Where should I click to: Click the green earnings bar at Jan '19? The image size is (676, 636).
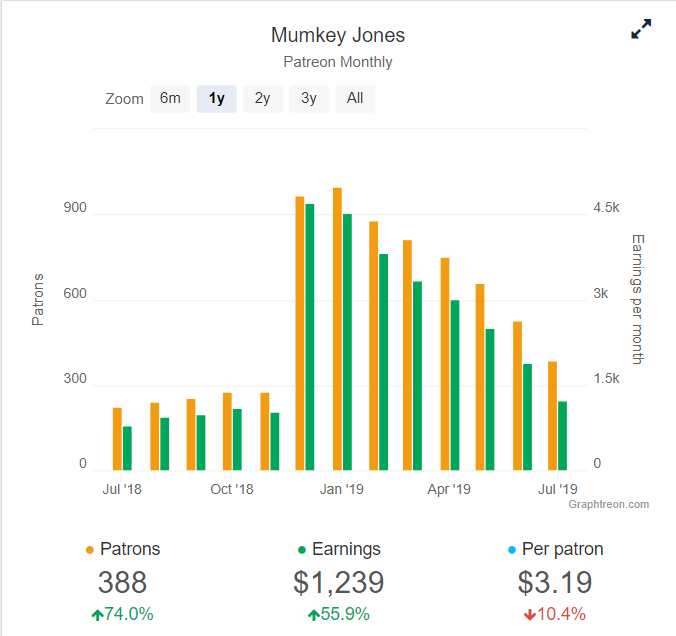tap(347, 342)
